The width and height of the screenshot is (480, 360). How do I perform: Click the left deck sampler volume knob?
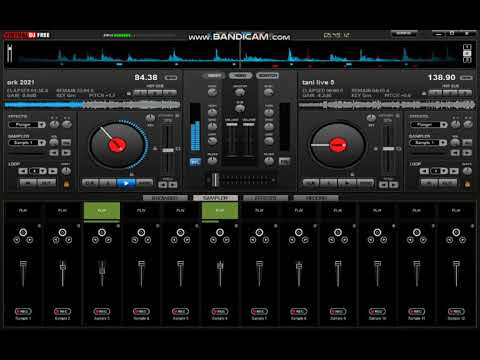[x=54, y=142]
